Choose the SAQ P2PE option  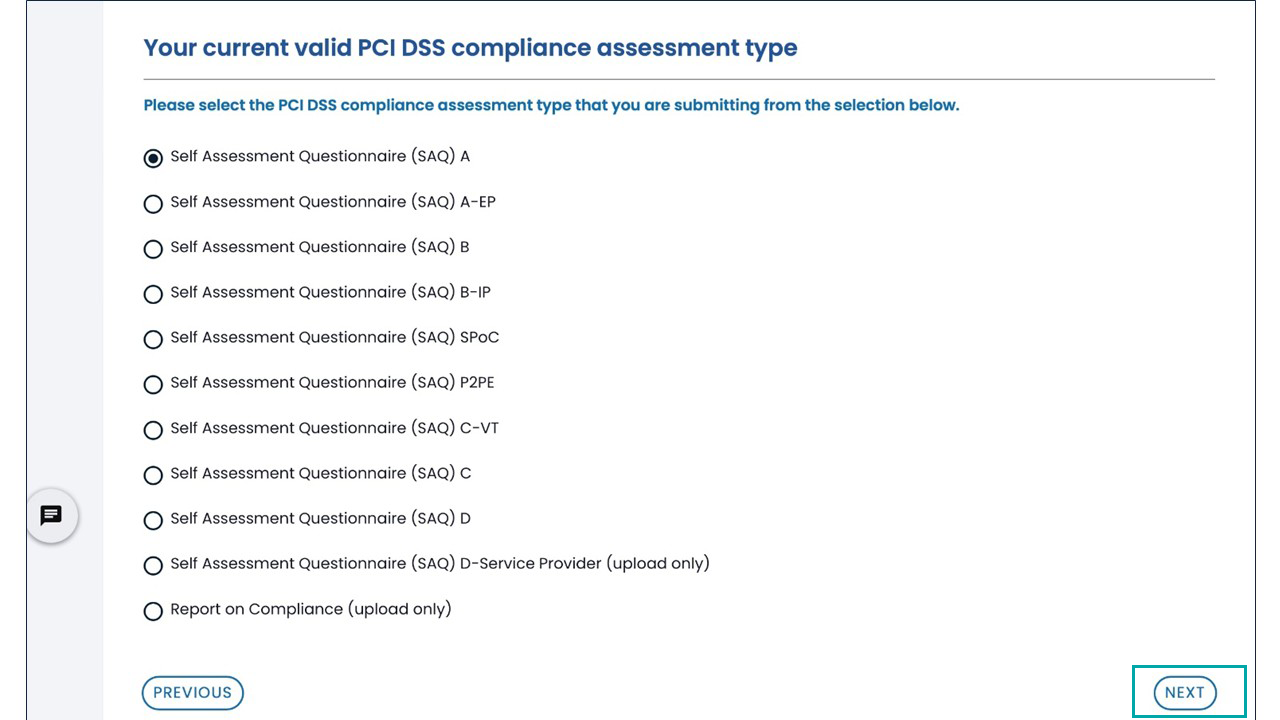coord(153,384)
